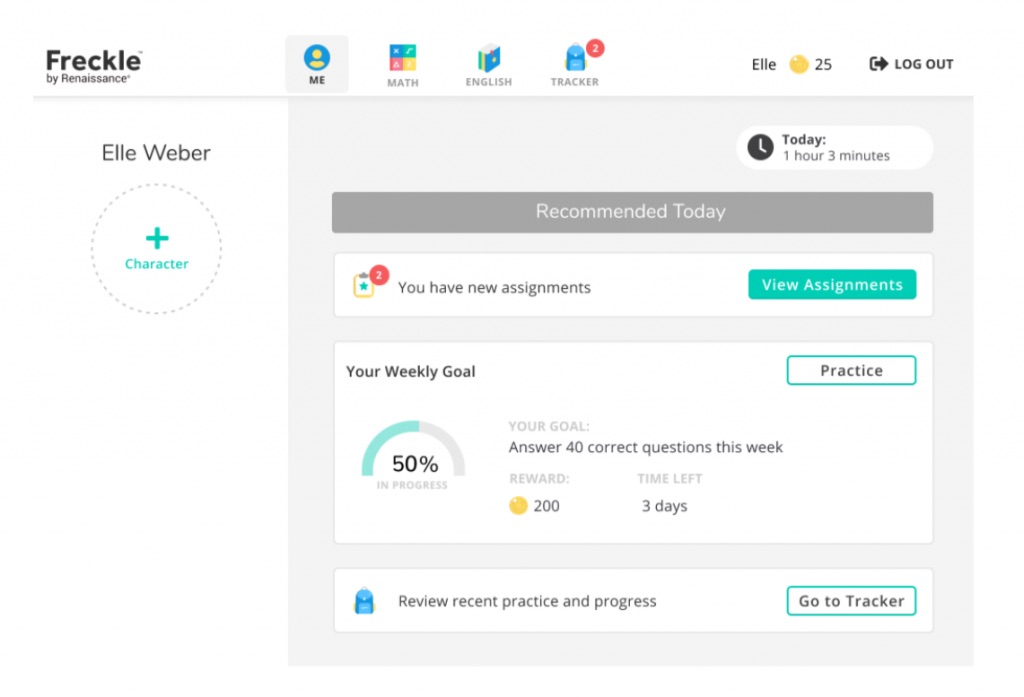
Task: Click the Freckle by Renaissance logo
Action: tap(94, 65)
